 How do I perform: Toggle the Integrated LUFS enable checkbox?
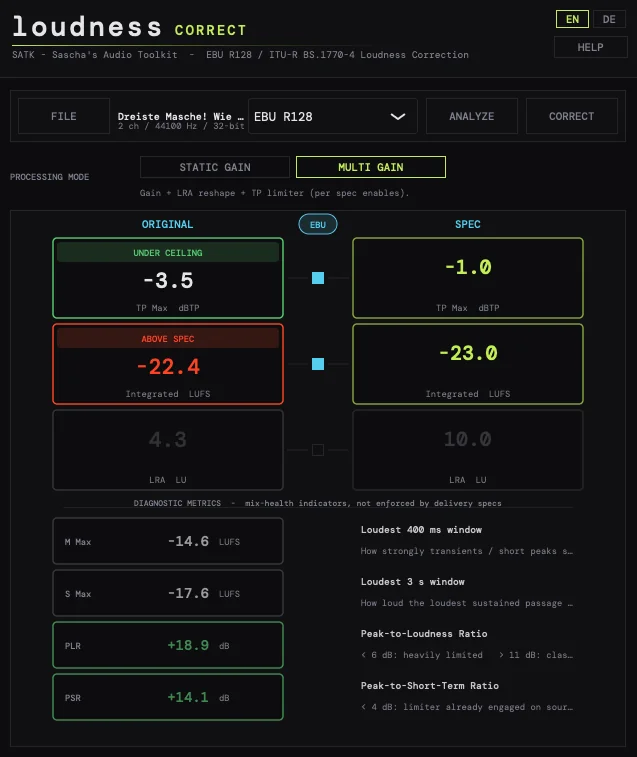pyautogui.click(x=318, y=364)
